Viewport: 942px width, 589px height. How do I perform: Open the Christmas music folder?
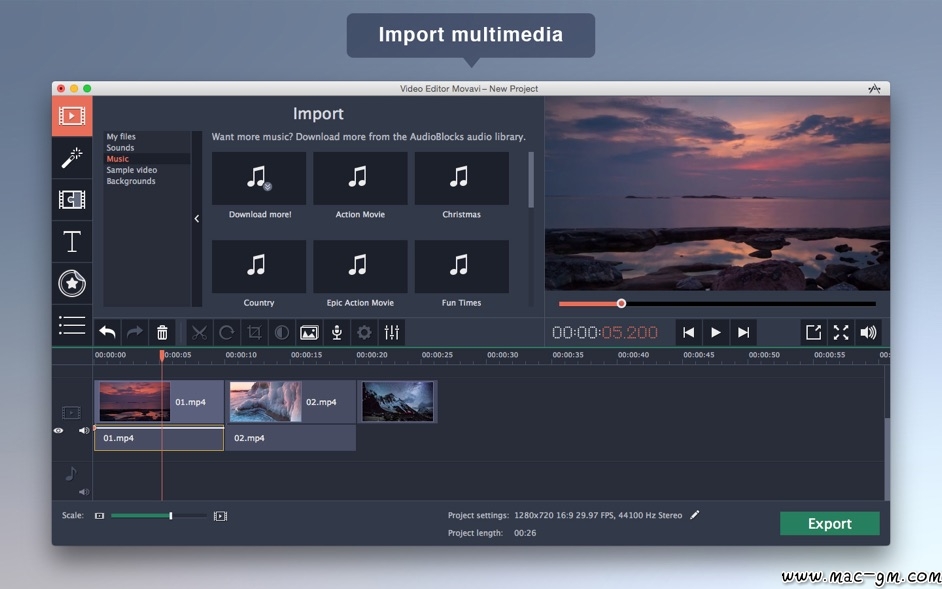pyautogui.click(x=461, y=179)
